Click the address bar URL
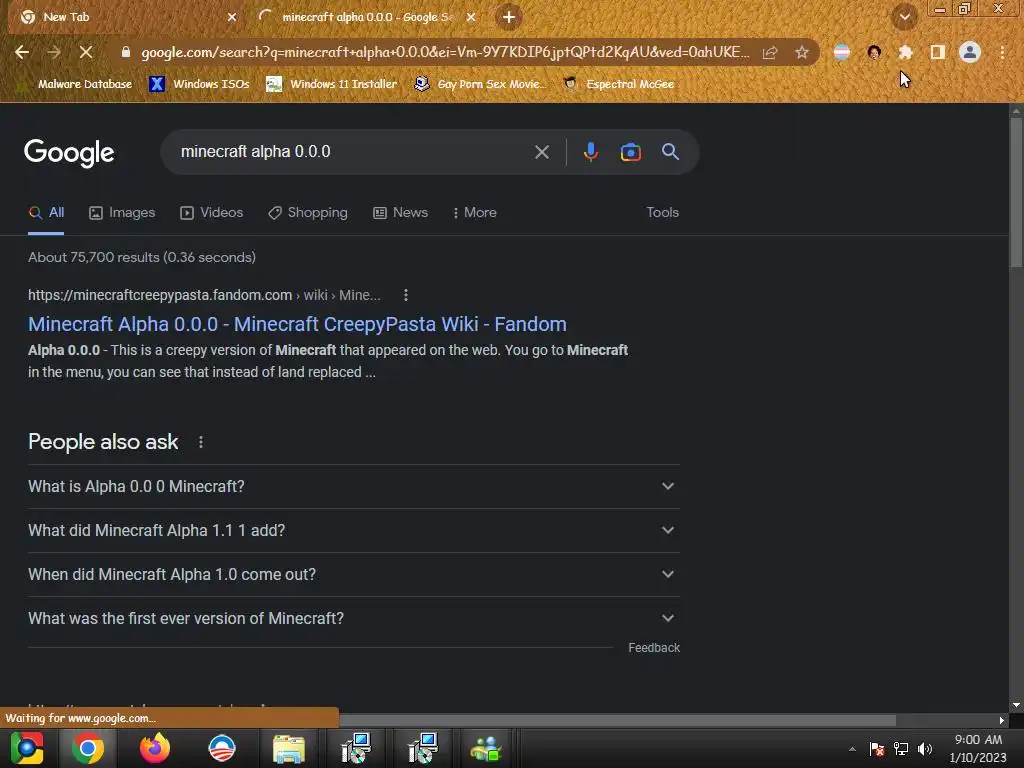1024x768 pixels. coord(445,52)
